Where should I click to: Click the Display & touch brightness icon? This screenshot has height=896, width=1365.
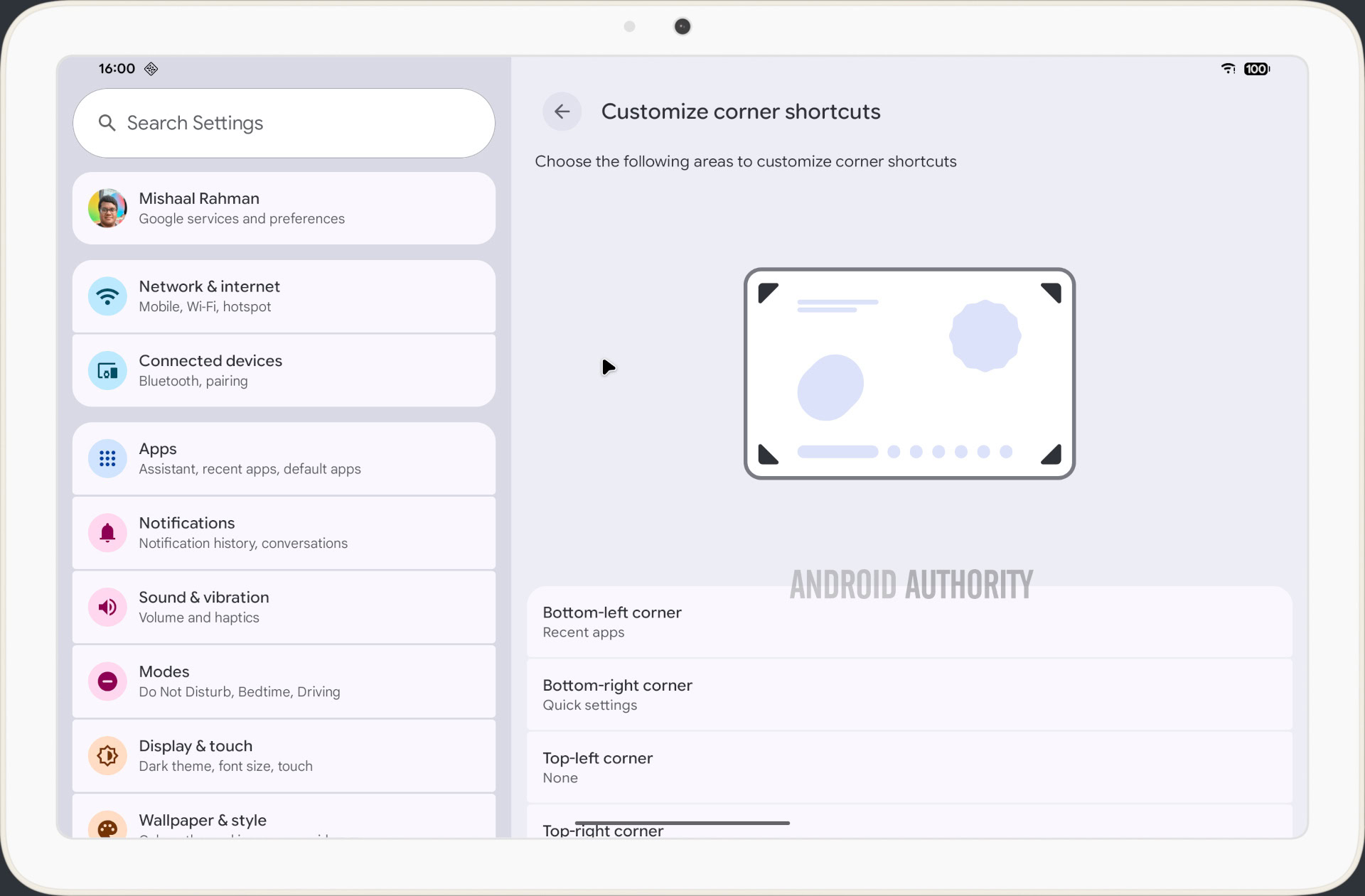(107, 756)
